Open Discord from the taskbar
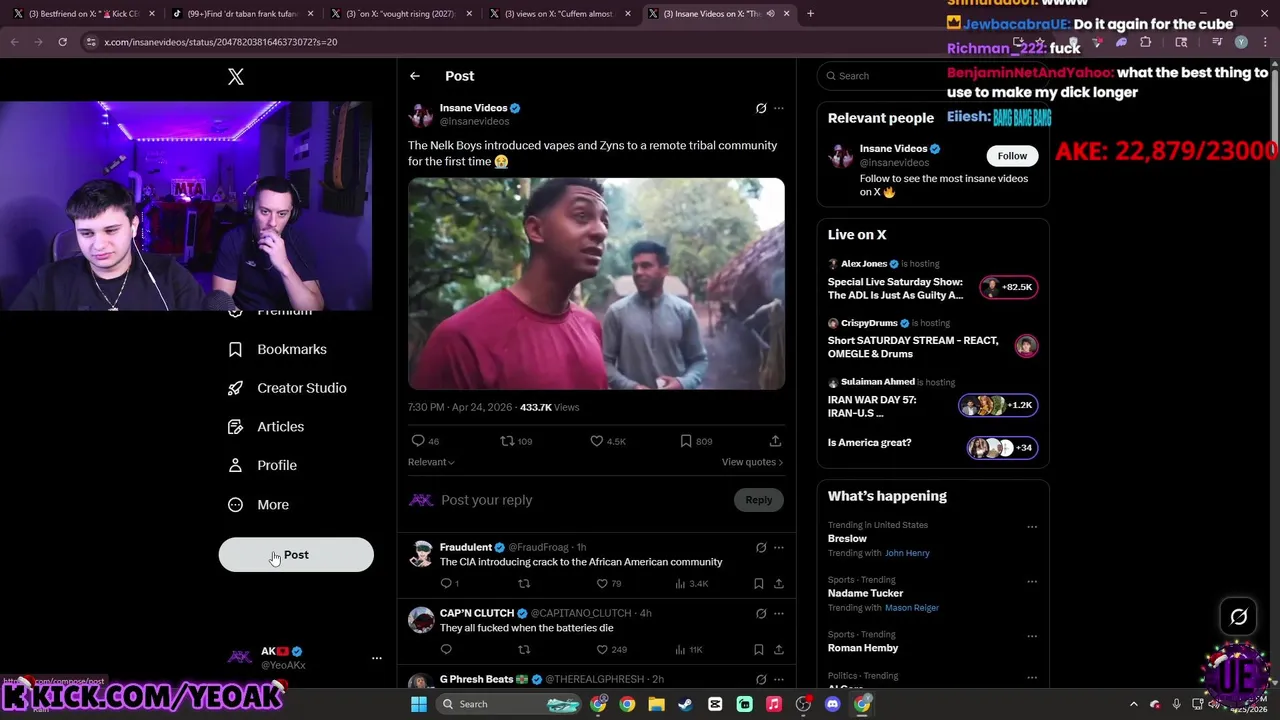 (832, 704)
